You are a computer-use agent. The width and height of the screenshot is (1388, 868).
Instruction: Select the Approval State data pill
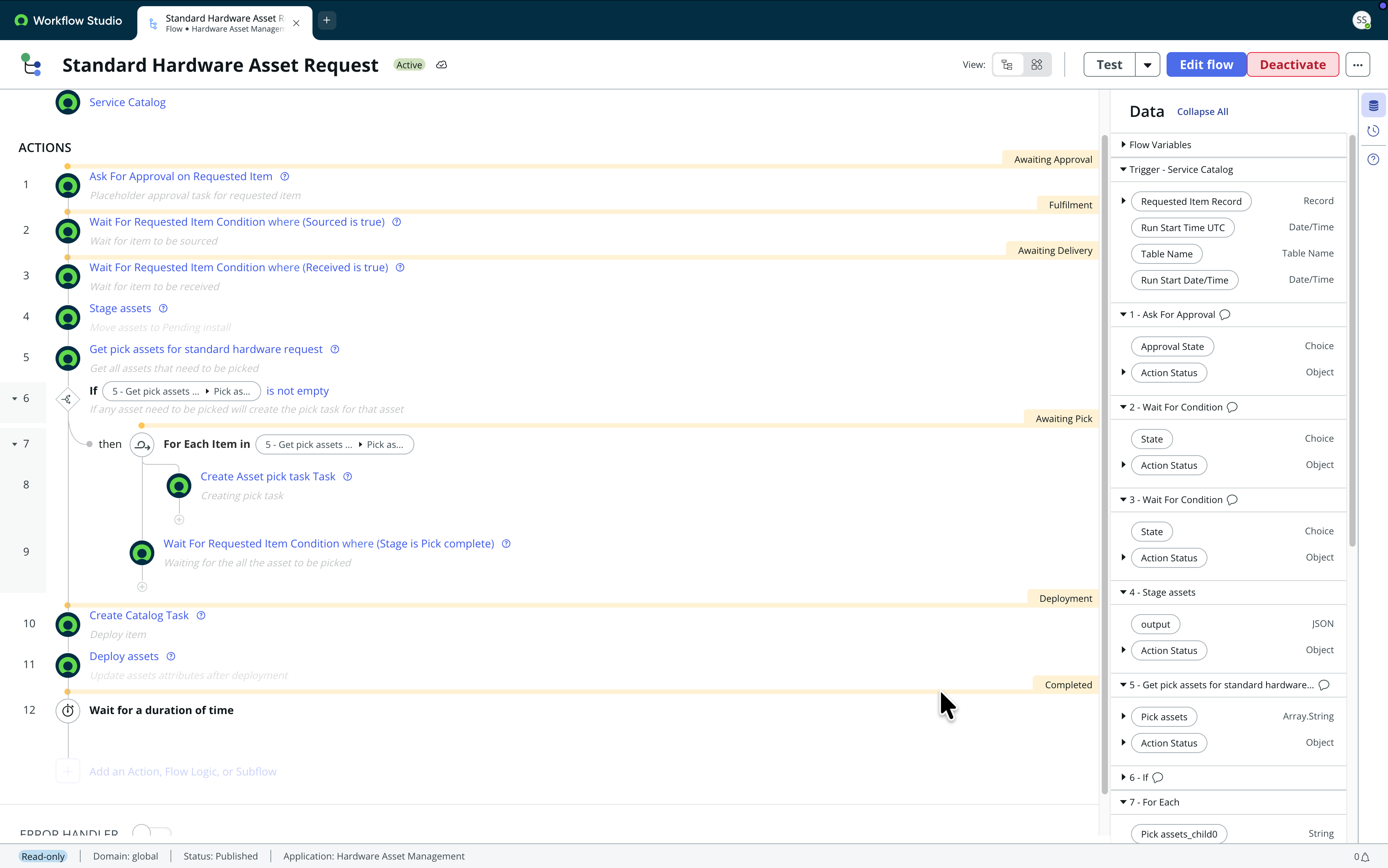pyautogui.click(x=1172, y=347)
